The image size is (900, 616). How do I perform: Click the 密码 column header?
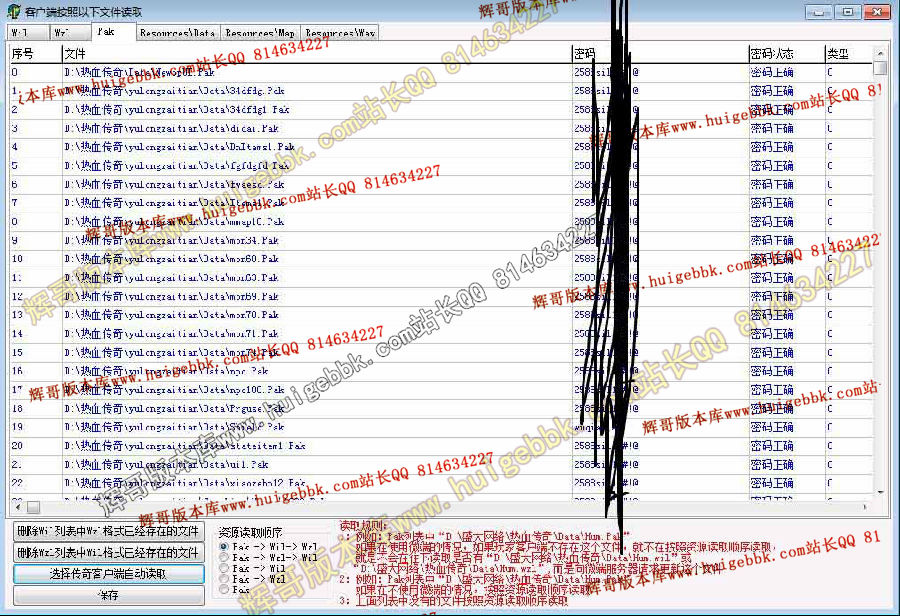click(x=661, y=54)
